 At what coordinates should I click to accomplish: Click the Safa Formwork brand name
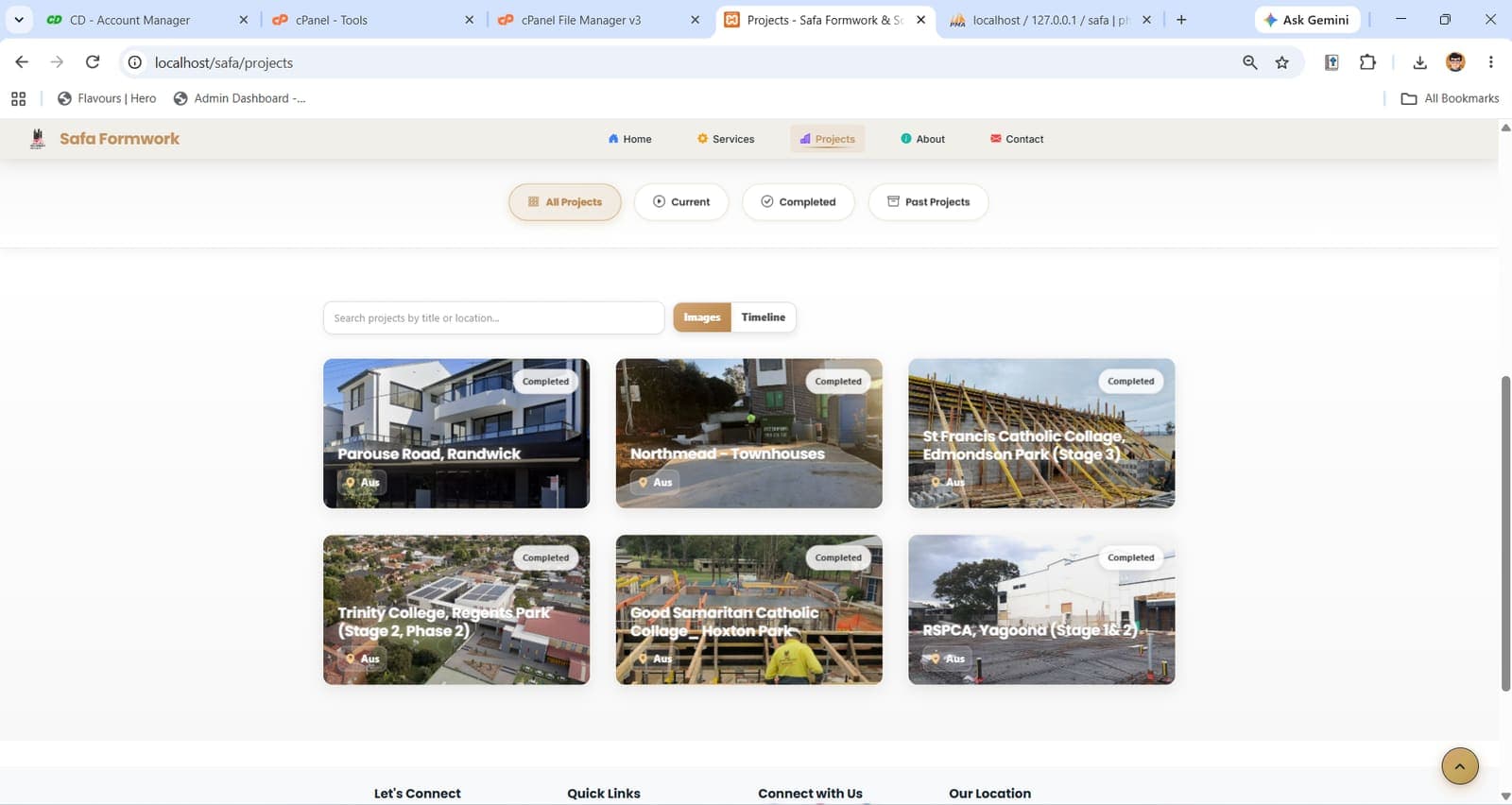pyautogui.click(x=119, y=139)
